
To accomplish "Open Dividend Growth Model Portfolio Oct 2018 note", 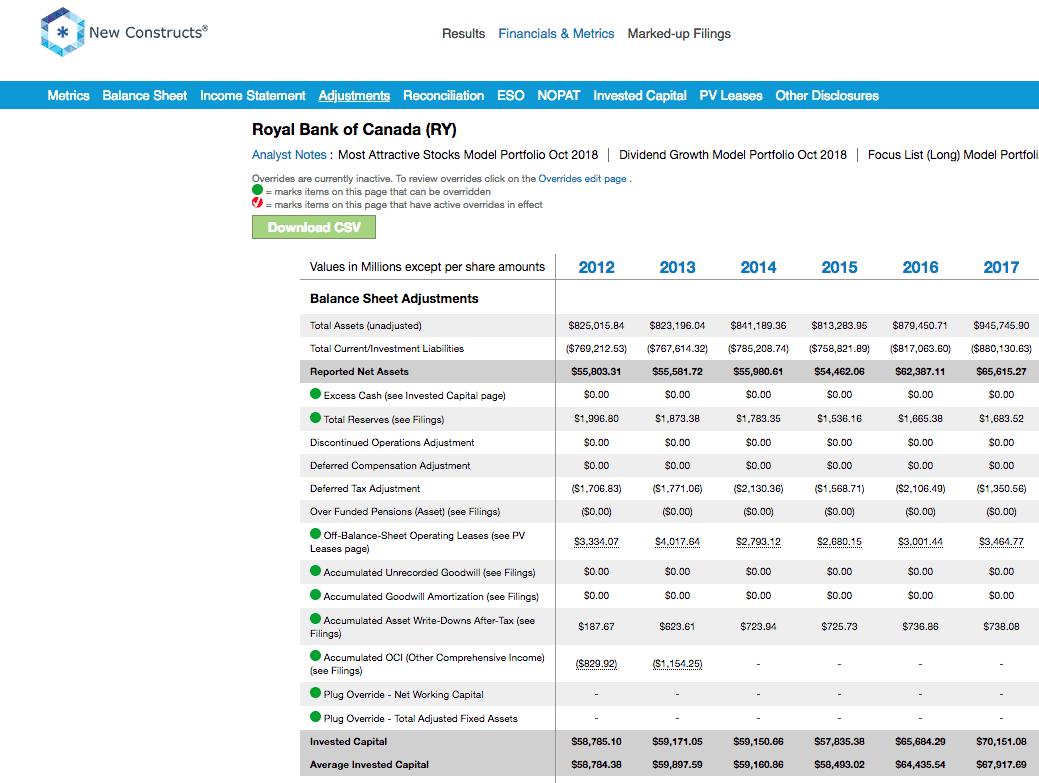I will (x=733, y=154).
